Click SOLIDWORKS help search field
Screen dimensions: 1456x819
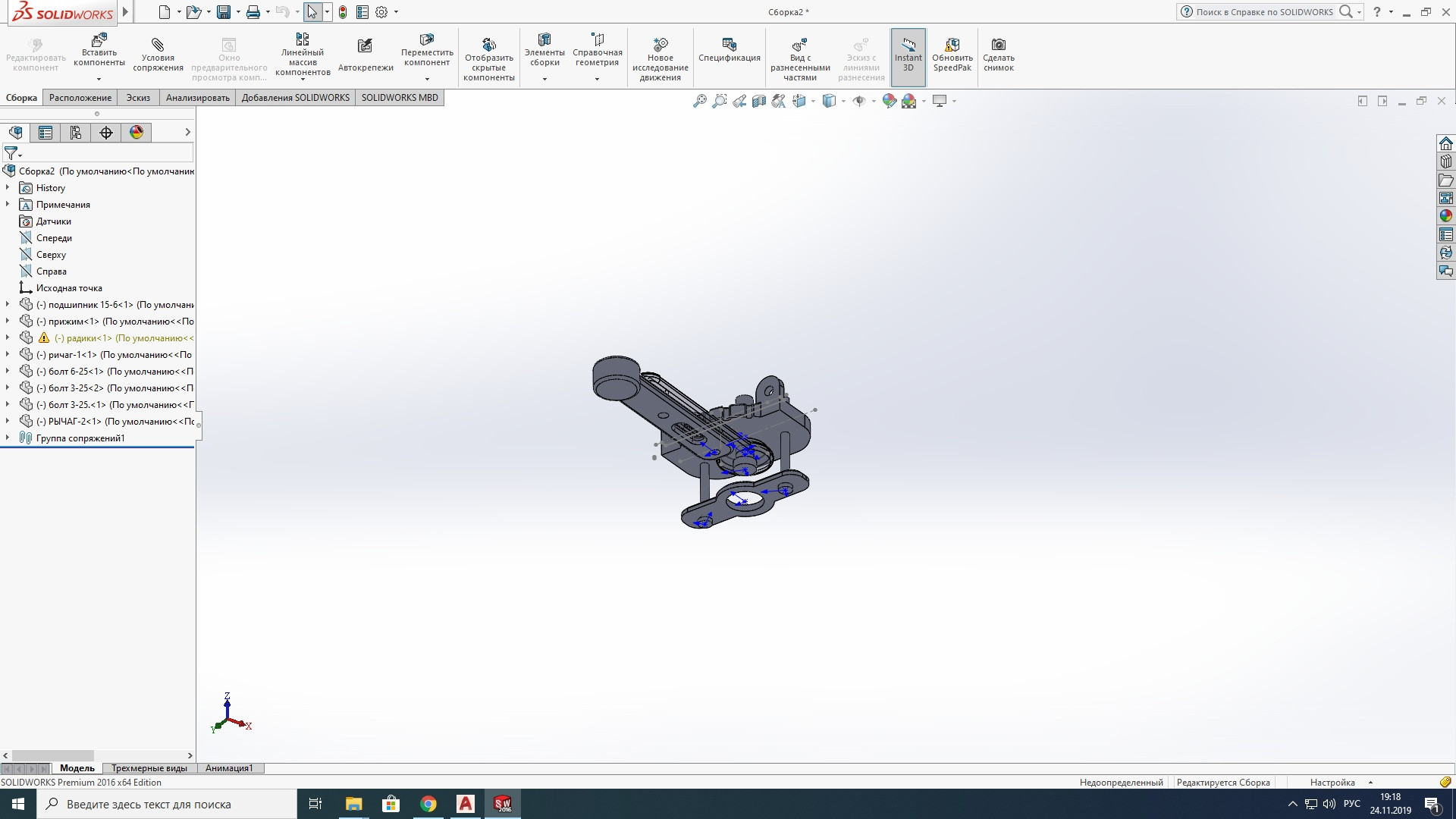pos(1263,12)
